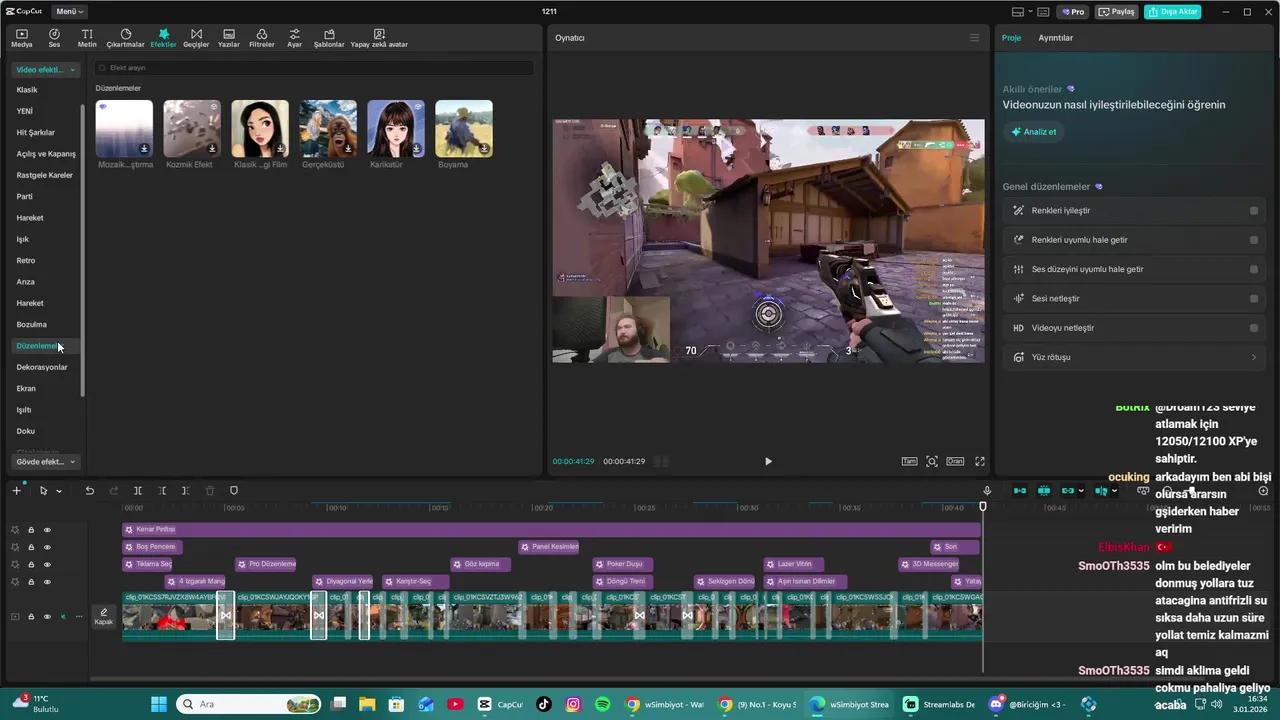Image resolution: width=1280 pixels, height=720 pixels.
Task: Open the Çıkartmalar stickers panel
Action: point(125,38)
